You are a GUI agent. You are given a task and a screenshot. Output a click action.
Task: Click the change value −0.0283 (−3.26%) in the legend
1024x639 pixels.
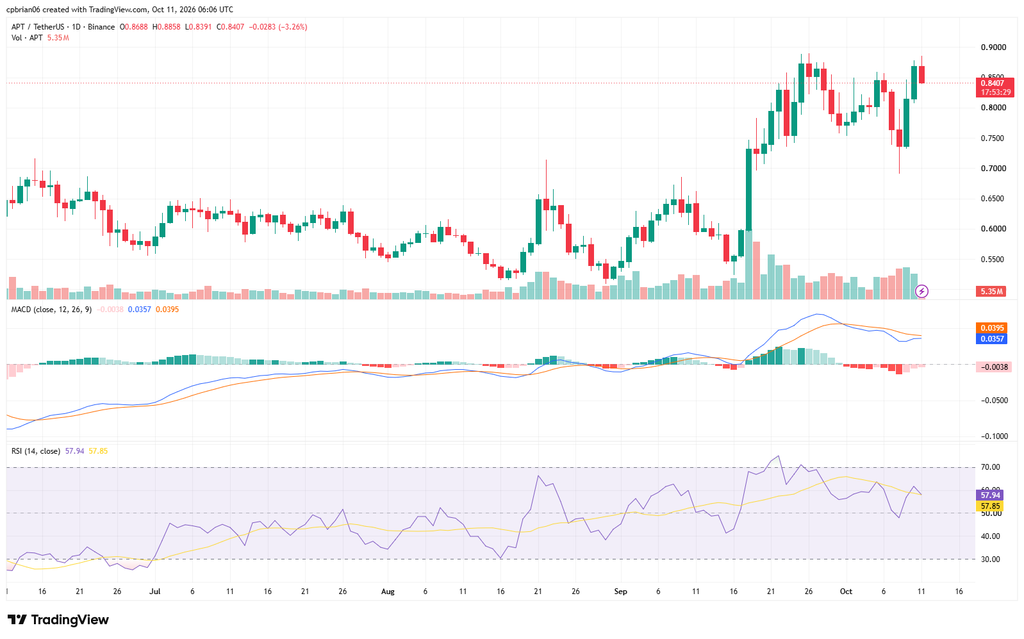point(278,27)
